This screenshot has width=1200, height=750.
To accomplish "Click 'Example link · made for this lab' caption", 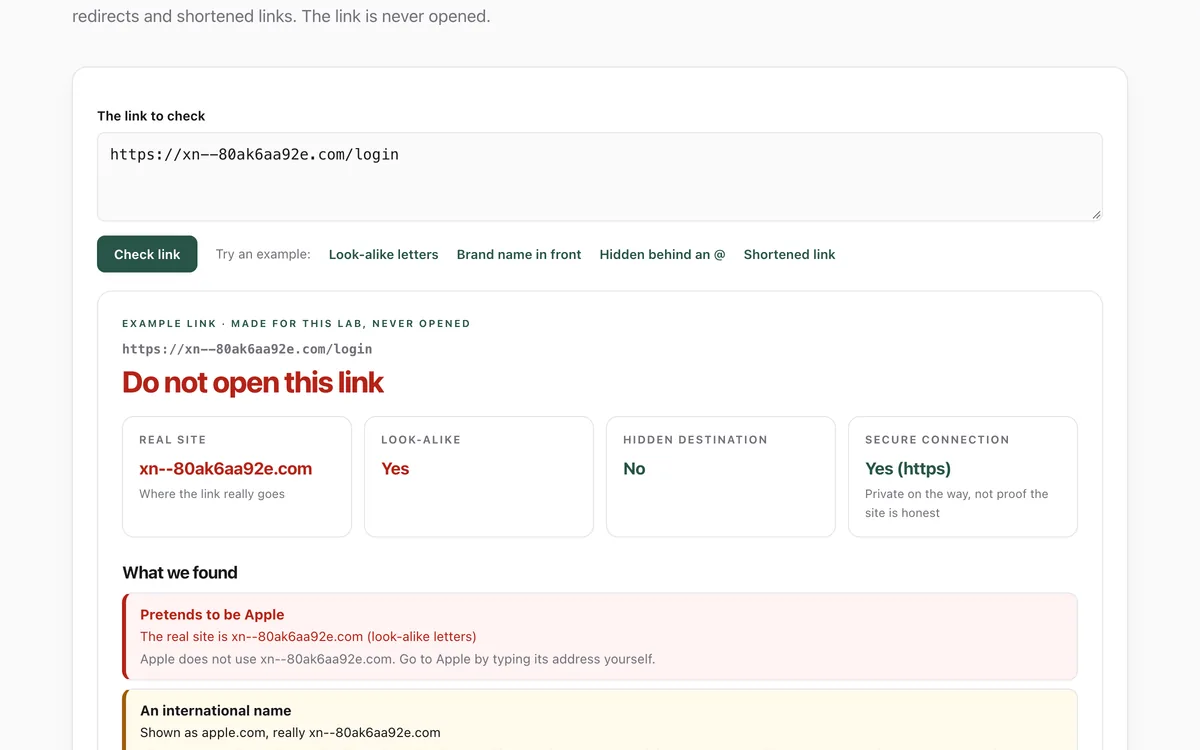I will pyautogui.click(x=296, y=323).
